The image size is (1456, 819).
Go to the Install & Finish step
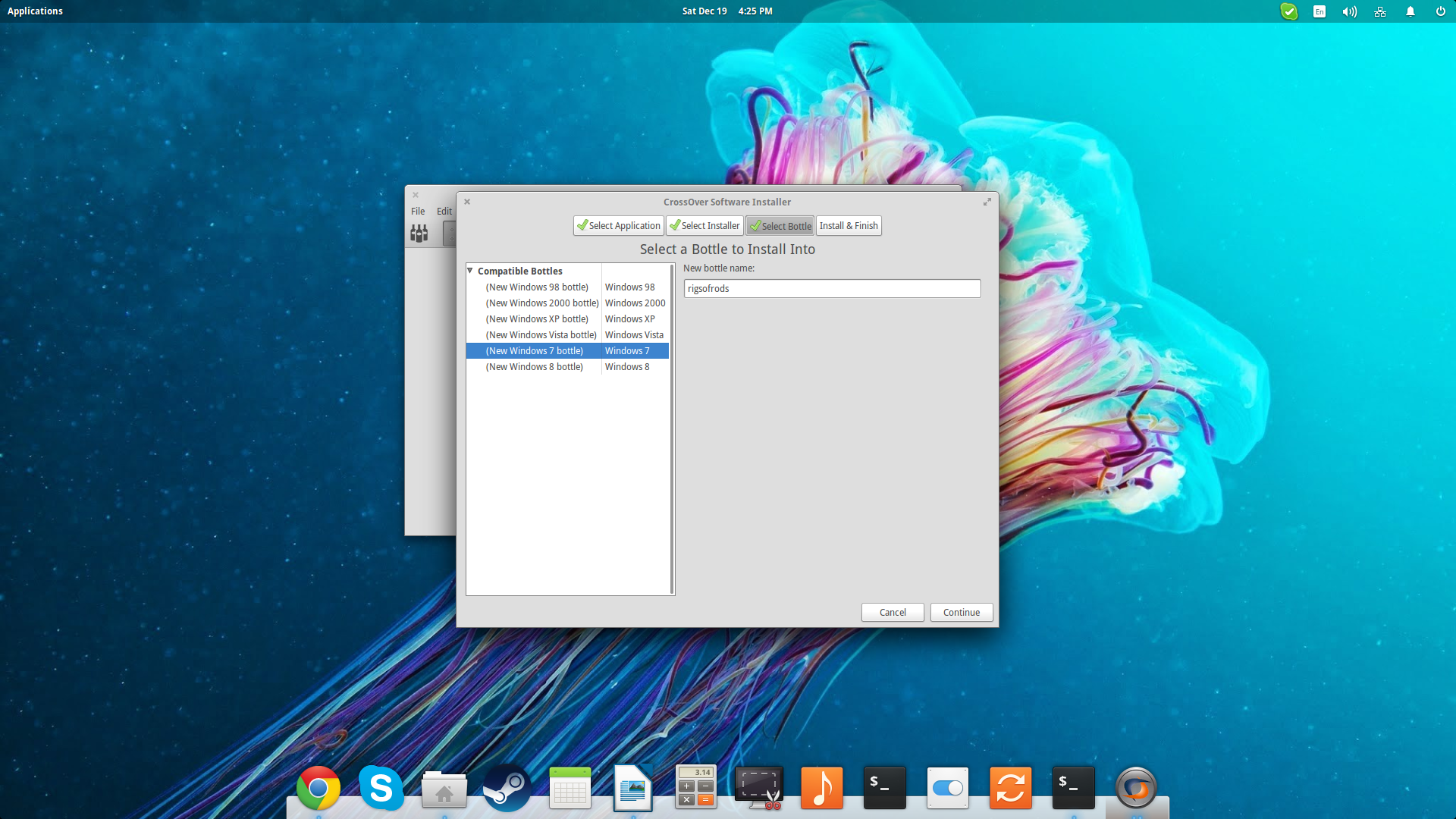point(849,226)
